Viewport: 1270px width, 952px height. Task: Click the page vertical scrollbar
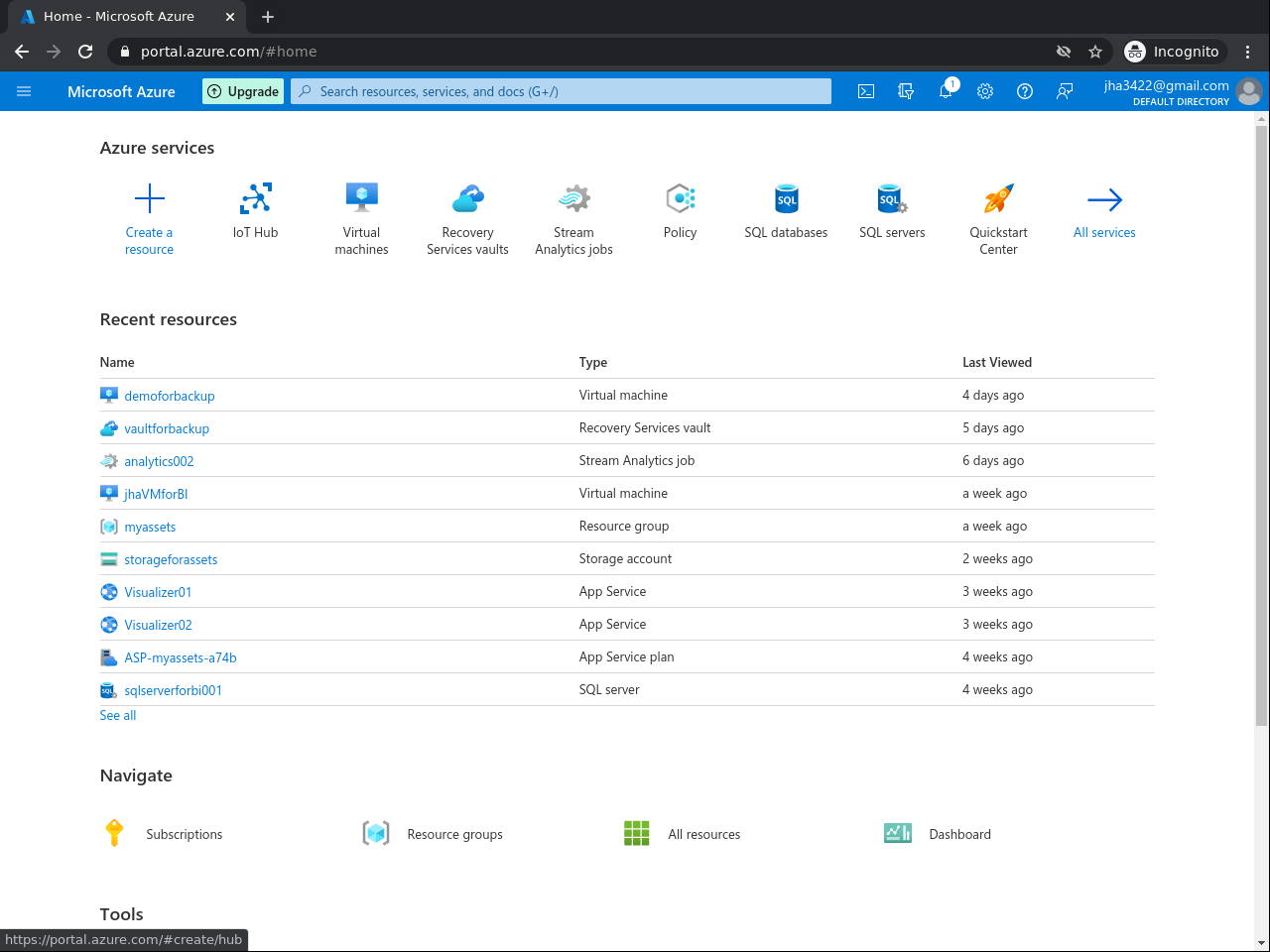1261,426
